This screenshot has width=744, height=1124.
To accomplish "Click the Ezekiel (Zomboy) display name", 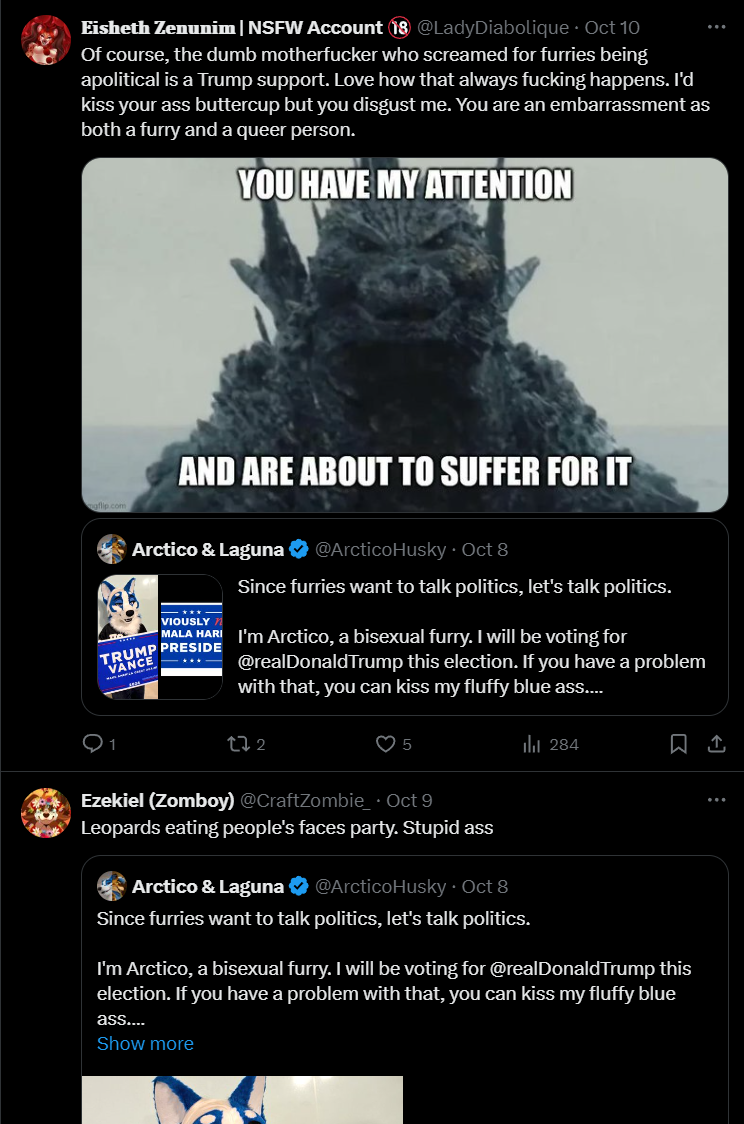I will (158, 800).
